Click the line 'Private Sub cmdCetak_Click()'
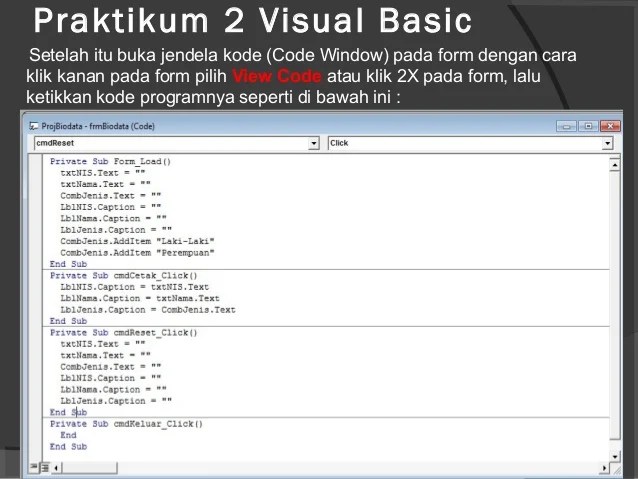The width and height of the screenshot is (638, 479). [124, 276]
